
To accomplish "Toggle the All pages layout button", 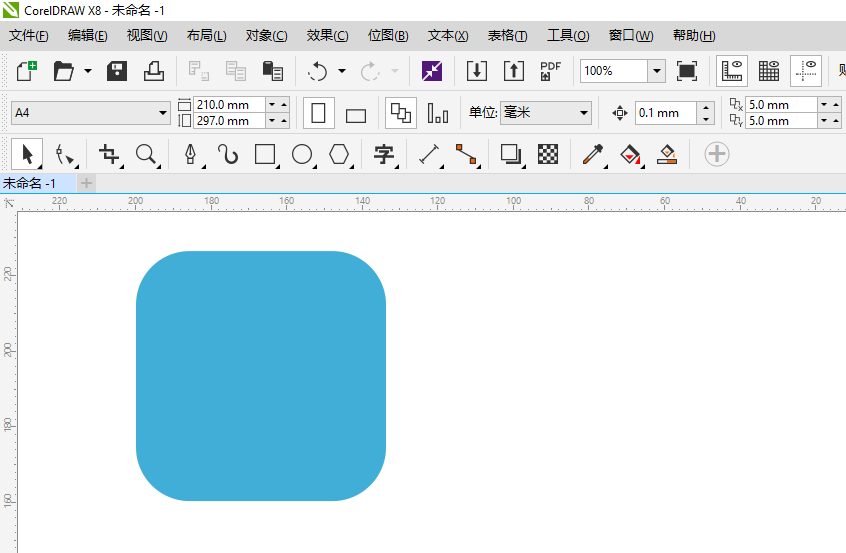I will pyautogui.click(x=401, y=113).
